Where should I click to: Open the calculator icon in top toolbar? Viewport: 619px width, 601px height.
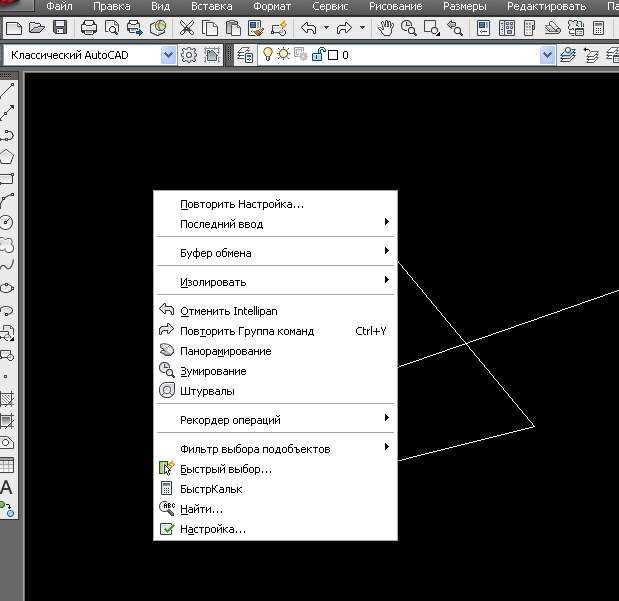click(x=598, y=28)
